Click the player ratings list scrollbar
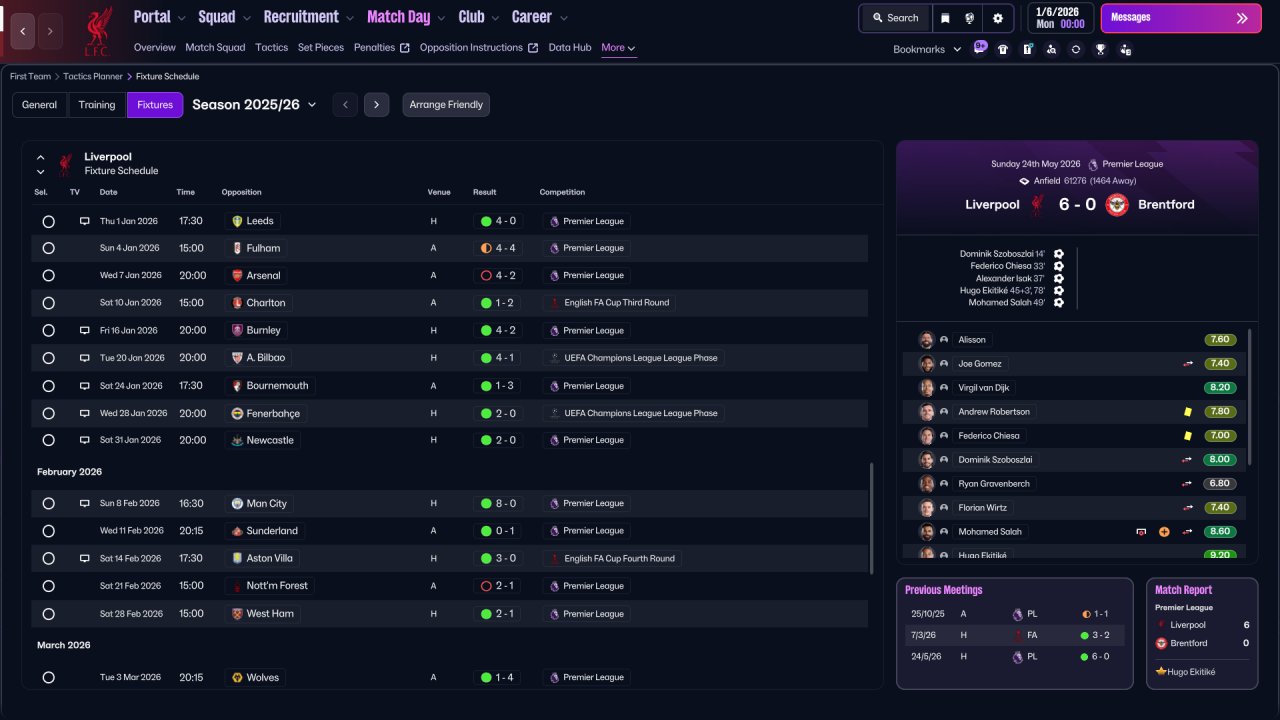 click(1250, 396)
